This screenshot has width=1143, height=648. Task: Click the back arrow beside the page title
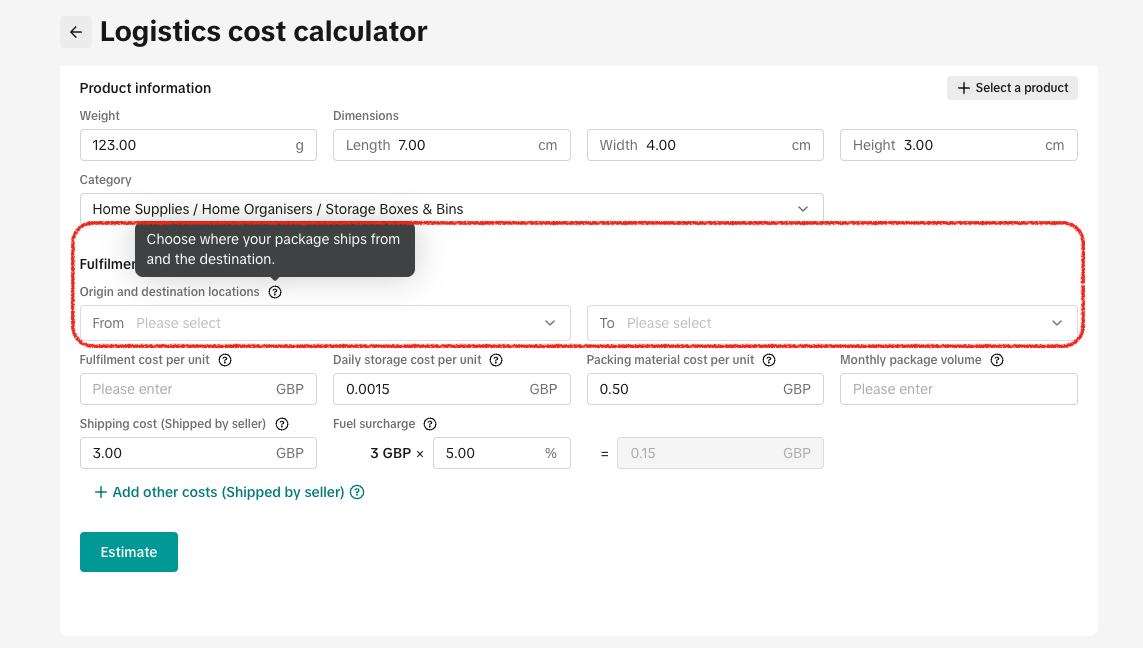click(76, 32)
